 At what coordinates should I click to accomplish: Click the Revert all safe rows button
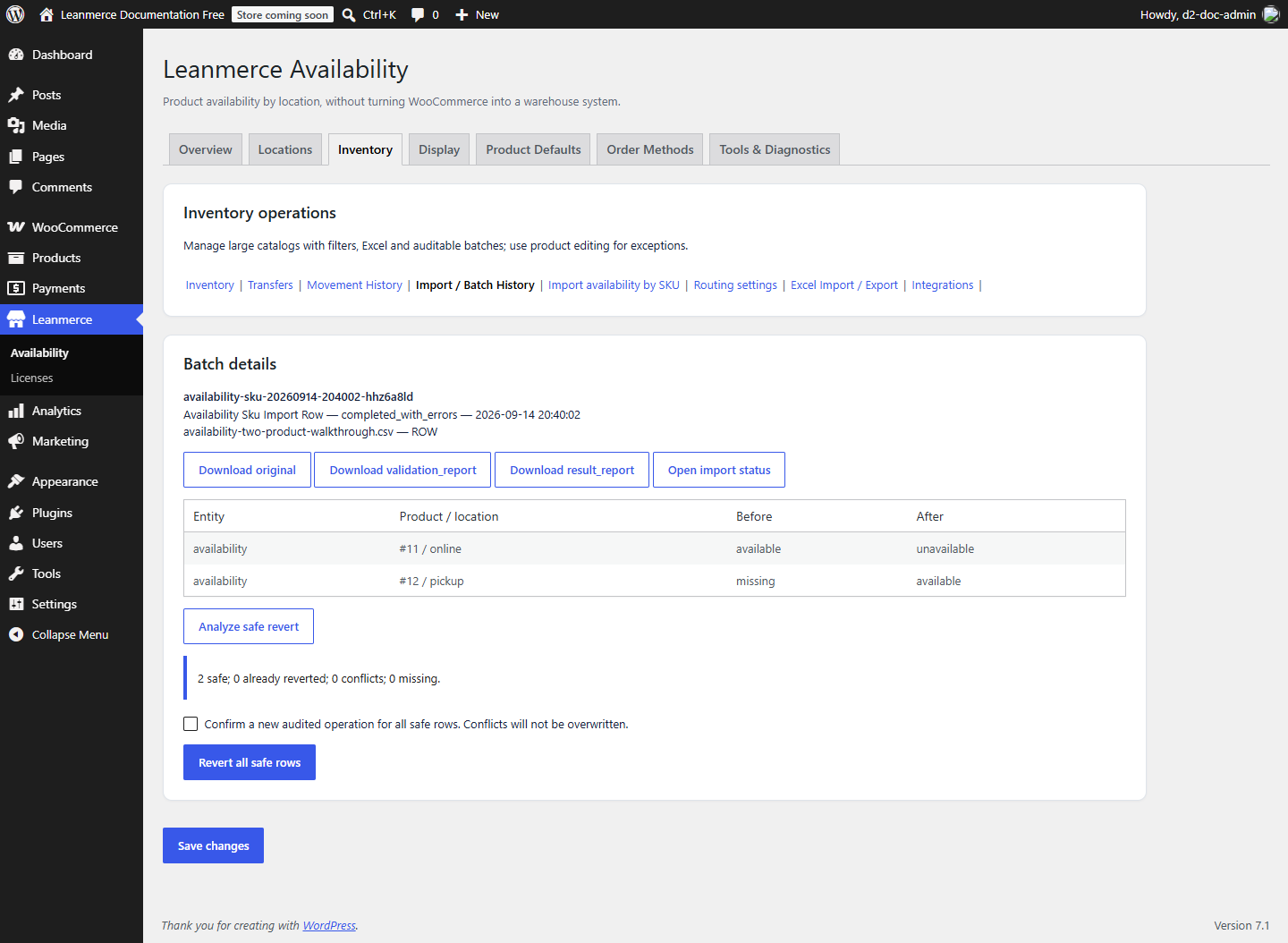(250, 762)
